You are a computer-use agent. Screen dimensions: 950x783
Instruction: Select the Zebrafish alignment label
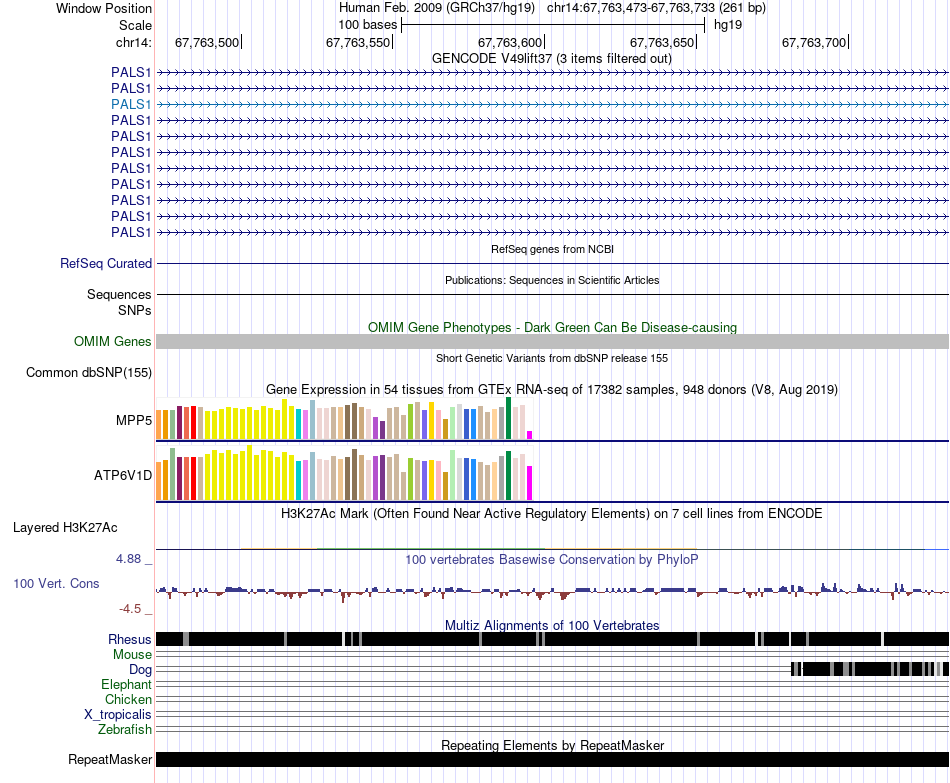coord(125,730)
